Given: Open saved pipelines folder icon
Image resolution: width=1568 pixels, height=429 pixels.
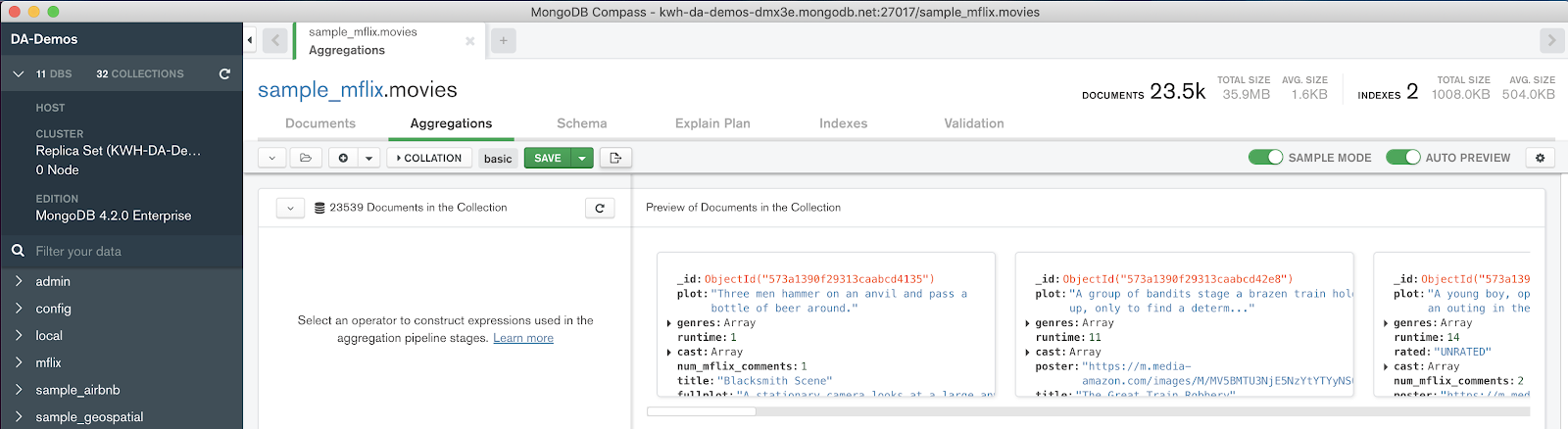Looking at the screenshot, I should [306, 158].
